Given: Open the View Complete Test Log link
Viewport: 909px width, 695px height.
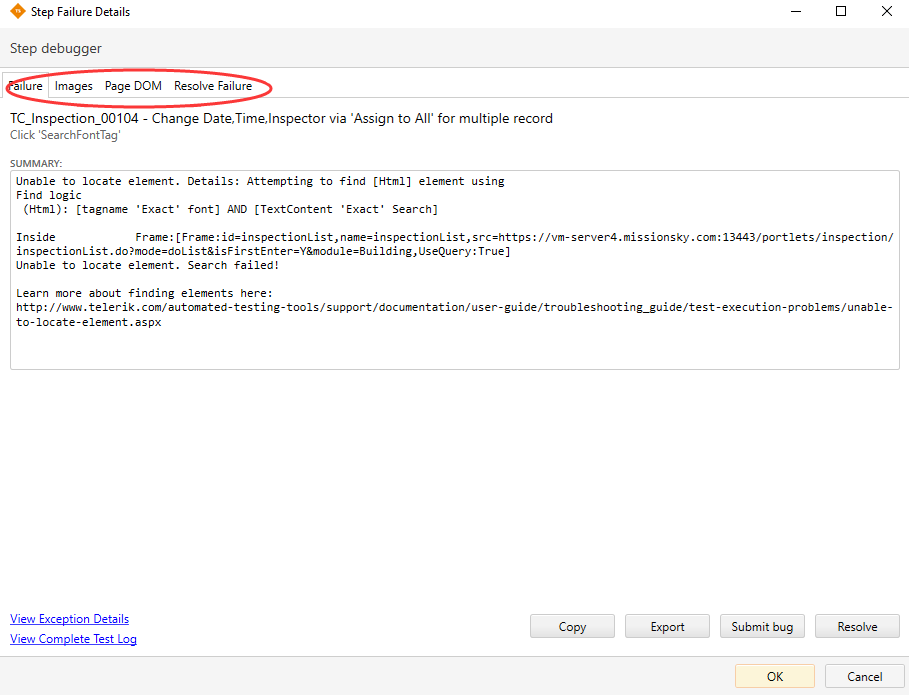Looking at the screenshot, I should (x=73, y=638).
